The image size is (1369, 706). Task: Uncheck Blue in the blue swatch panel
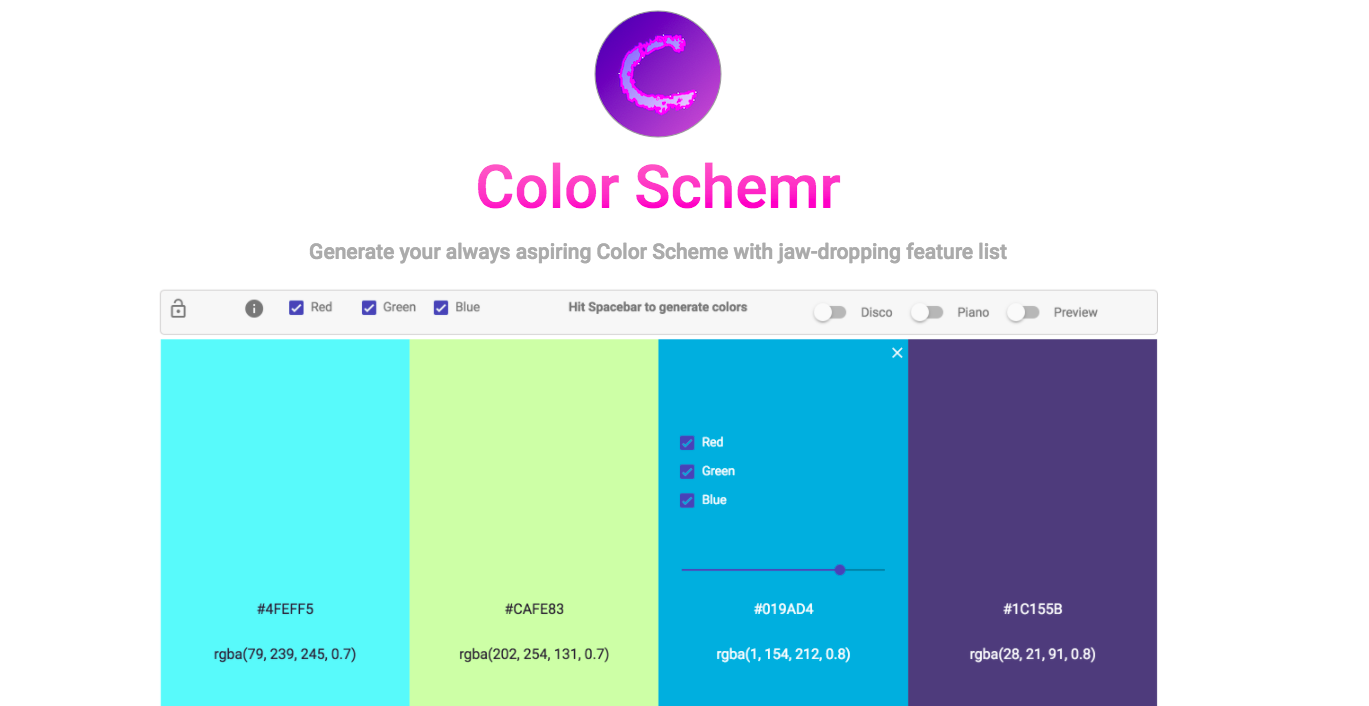tap(687, 501)
